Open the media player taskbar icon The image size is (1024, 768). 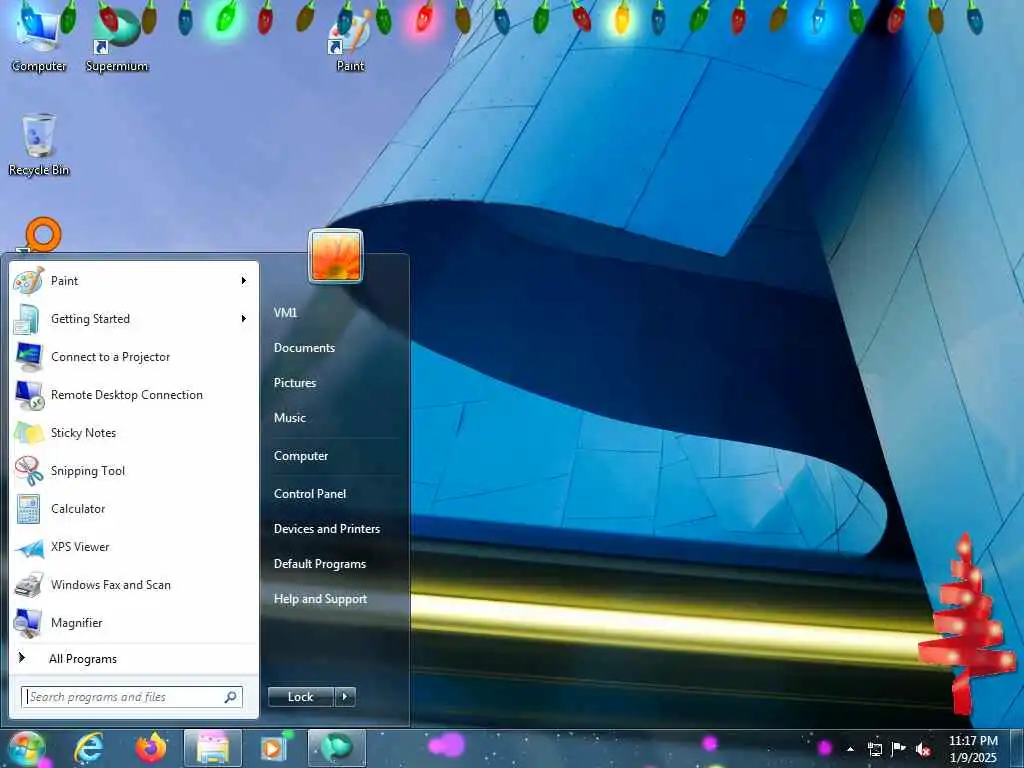pyautogui.click(x=274, y=748)
